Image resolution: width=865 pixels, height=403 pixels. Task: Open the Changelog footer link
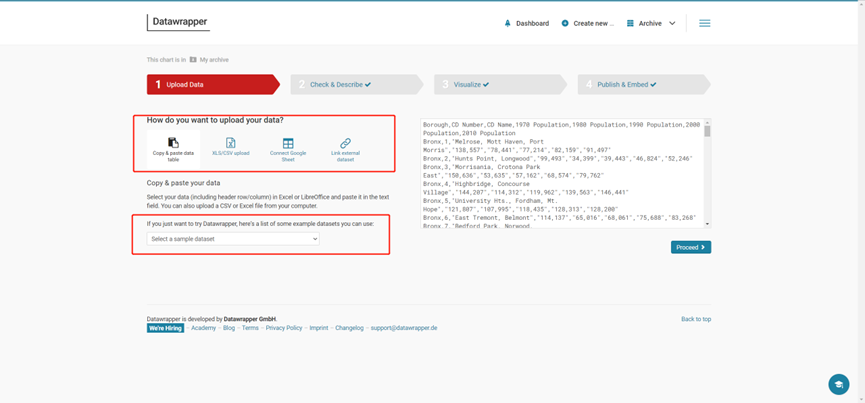coord(349,328)
